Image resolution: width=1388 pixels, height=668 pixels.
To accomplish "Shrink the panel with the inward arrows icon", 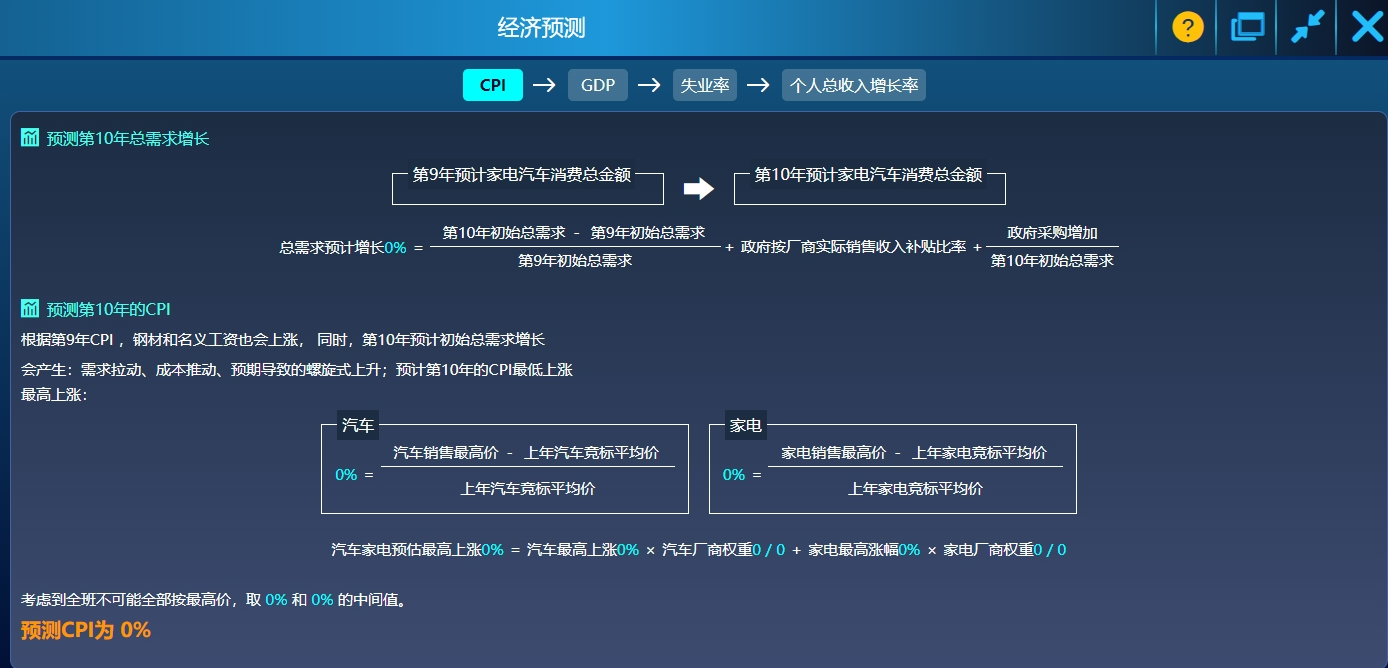I will tap(1307, 27).
